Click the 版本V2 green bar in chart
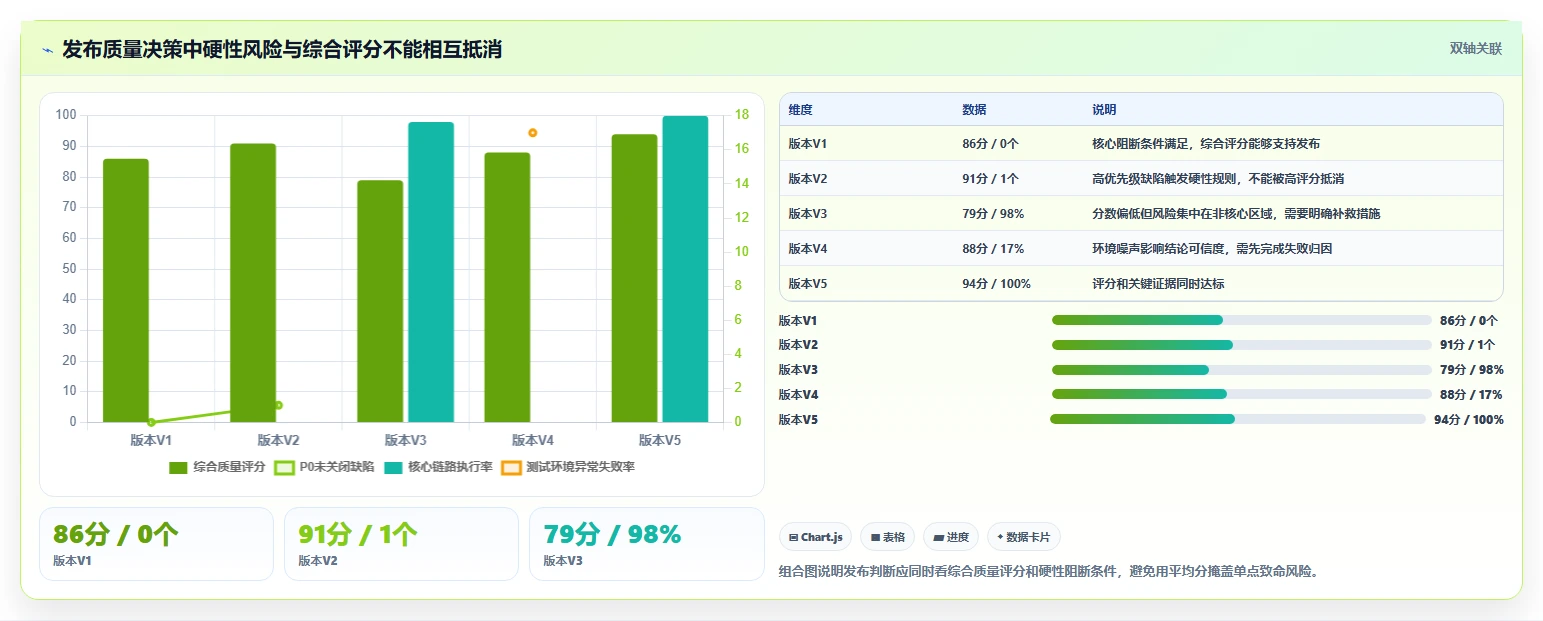This screenshot has height=621, width=1543. 253,283
